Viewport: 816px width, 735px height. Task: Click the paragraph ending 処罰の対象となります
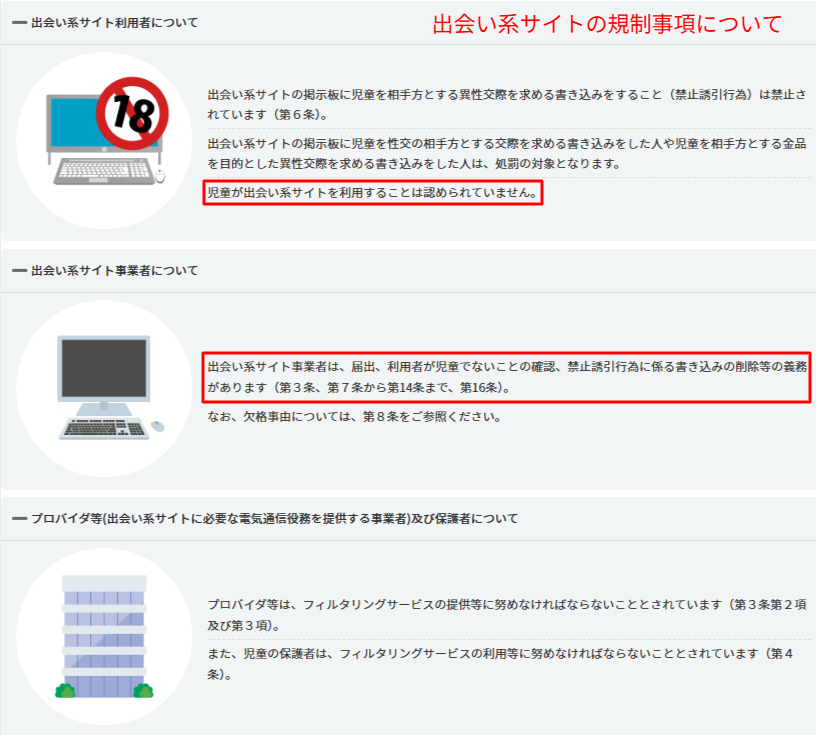507,154
